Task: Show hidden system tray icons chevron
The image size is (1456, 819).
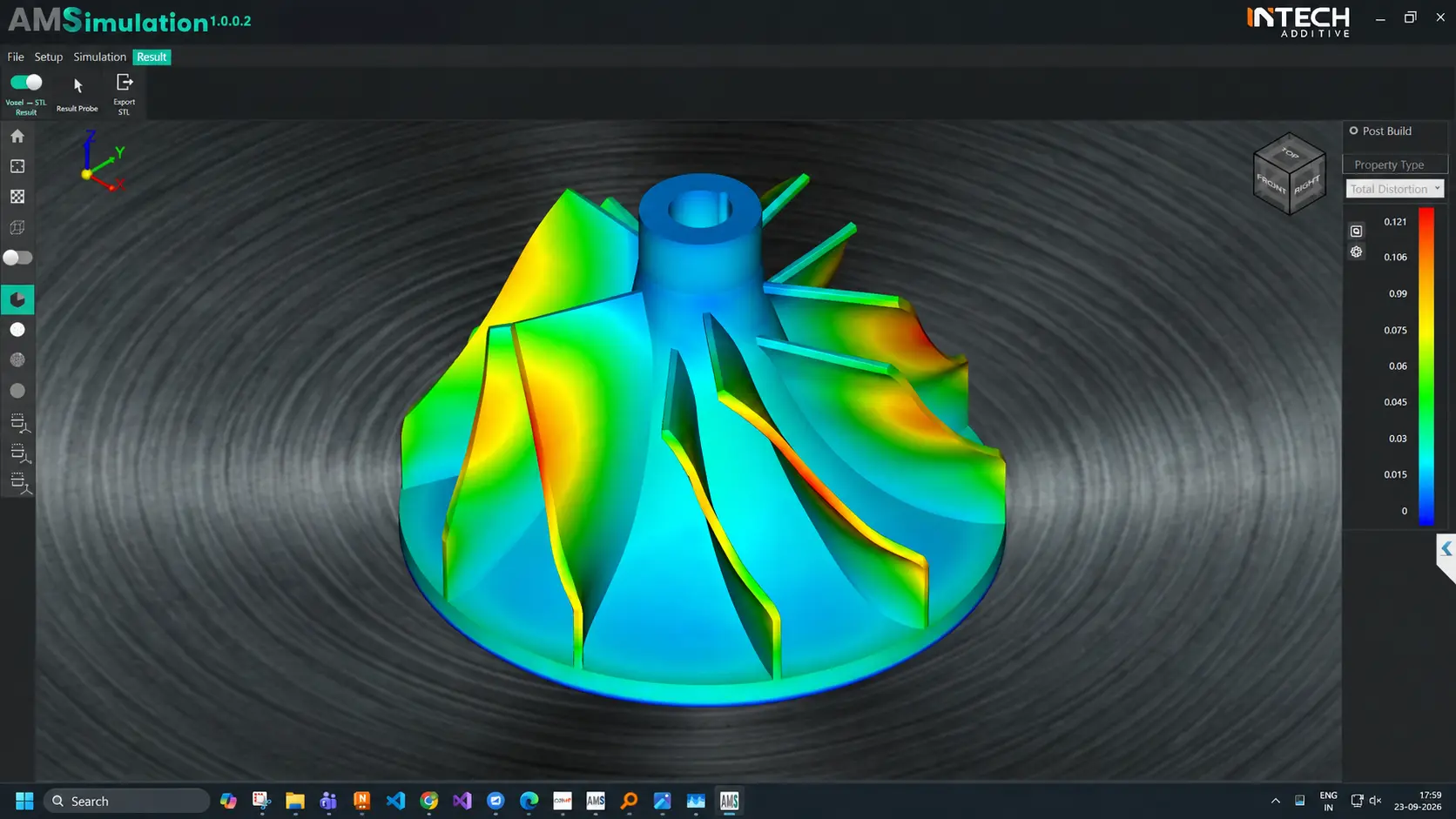Action: coord(1276,801)
